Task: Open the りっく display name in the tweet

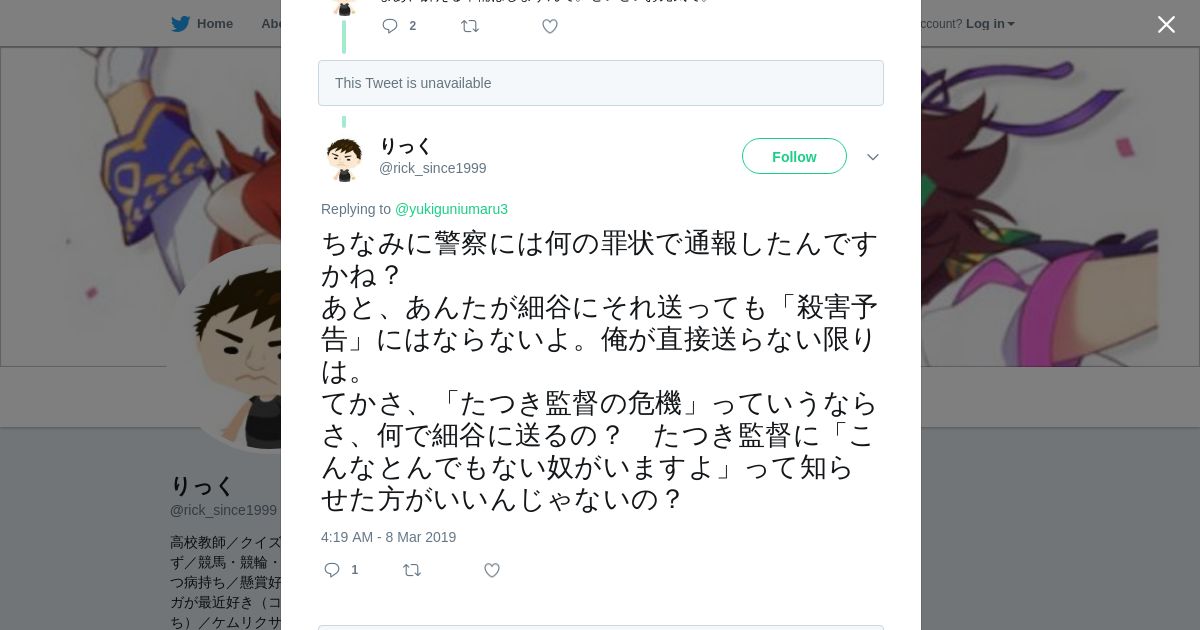Action: click(405, 146)
